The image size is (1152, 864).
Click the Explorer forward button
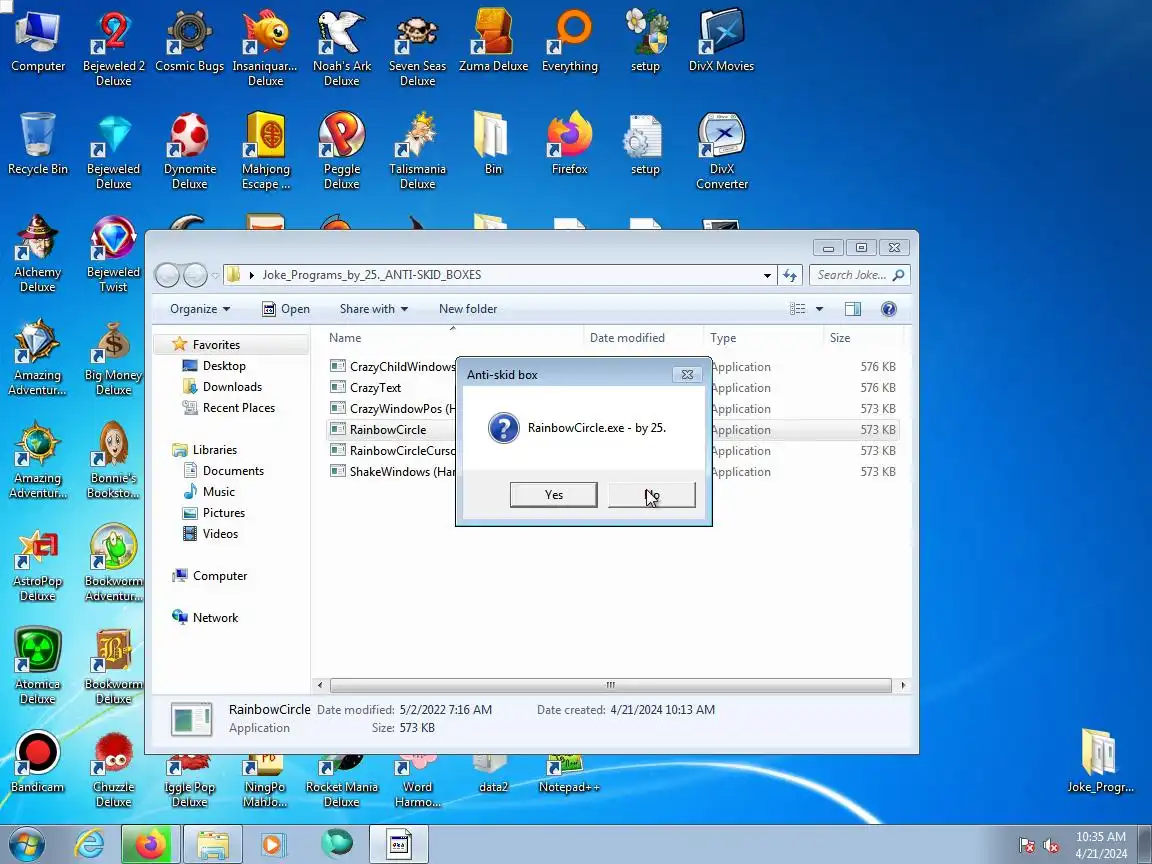pos(195,275)
